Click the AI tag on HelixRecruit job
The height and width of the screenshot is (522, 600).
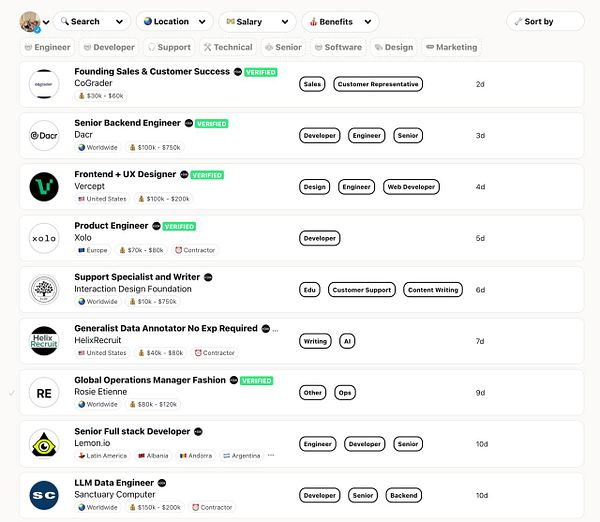tap(347, 341)
